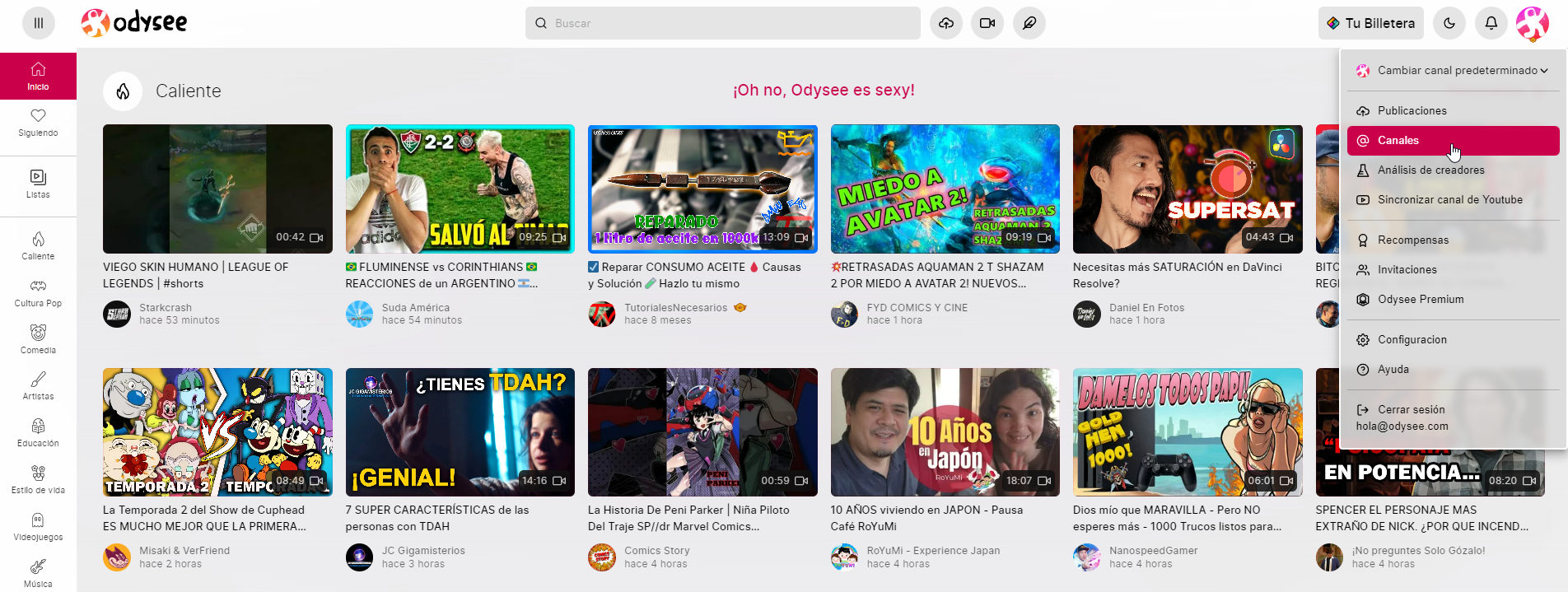
Task: Open the Misaki & VerFriend channel avatar
Action: (117, 557)
